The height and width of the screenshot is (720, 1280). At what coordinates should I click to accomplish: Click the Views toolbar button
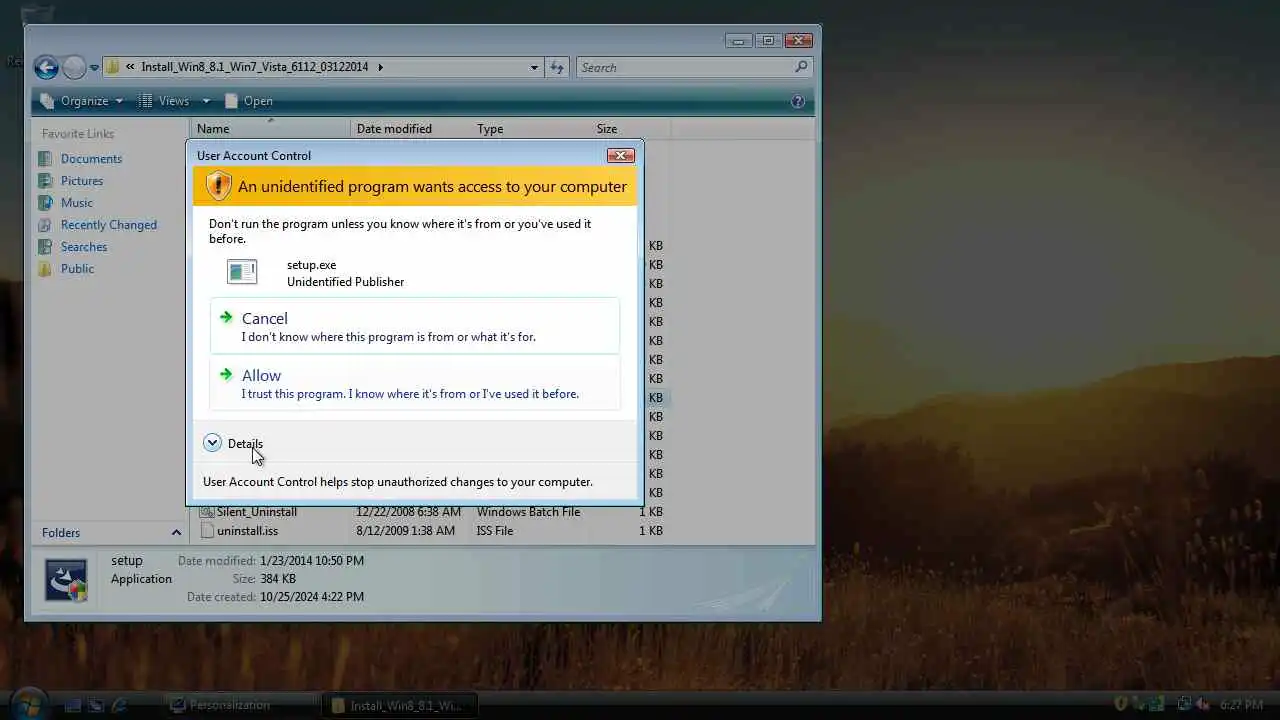click(x=165, y=101)
